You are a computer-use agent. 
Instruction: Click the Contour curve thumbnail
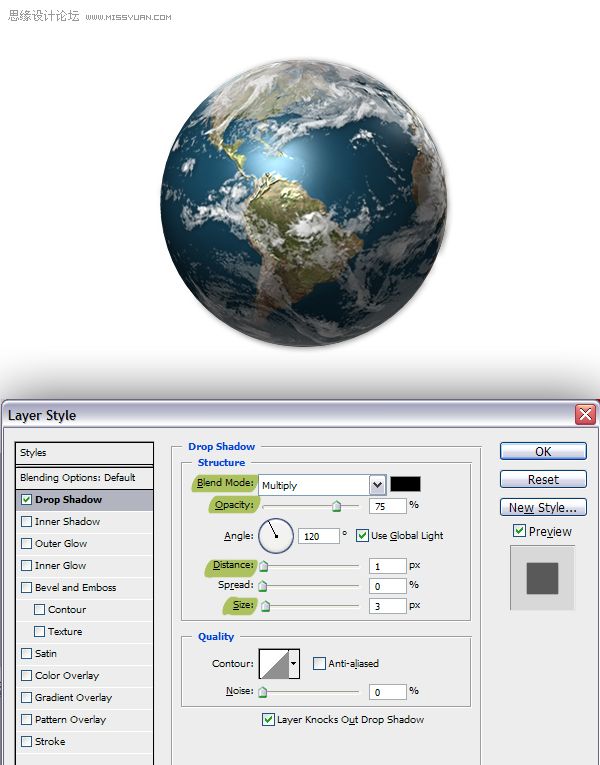[274, 664]
